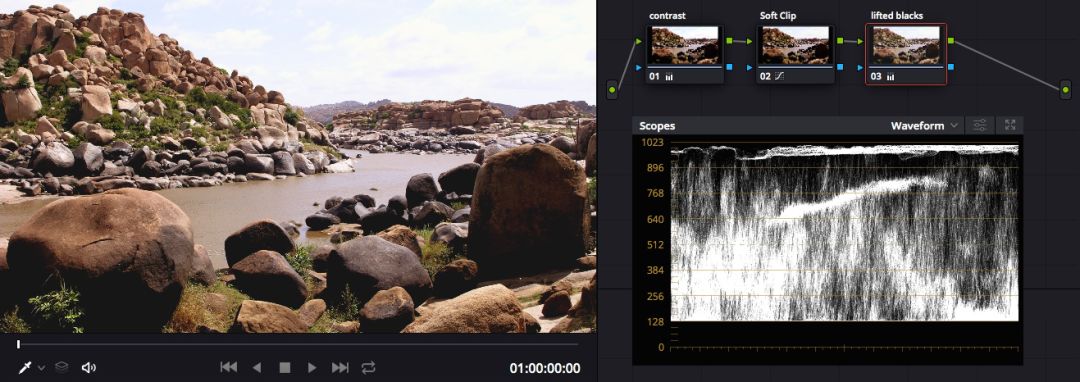Open the Waveform scope type dropdown

[924, 125]
